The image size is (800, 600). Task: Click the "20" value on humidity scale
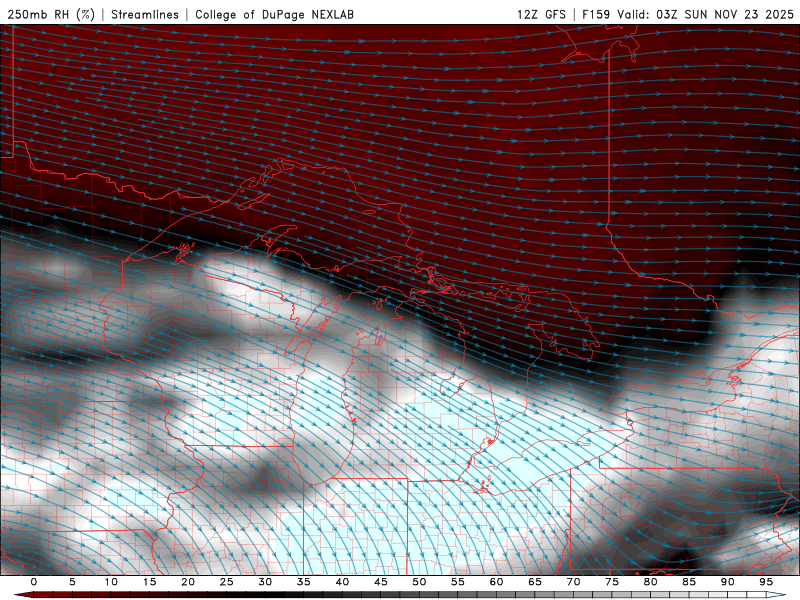(188, 582)
